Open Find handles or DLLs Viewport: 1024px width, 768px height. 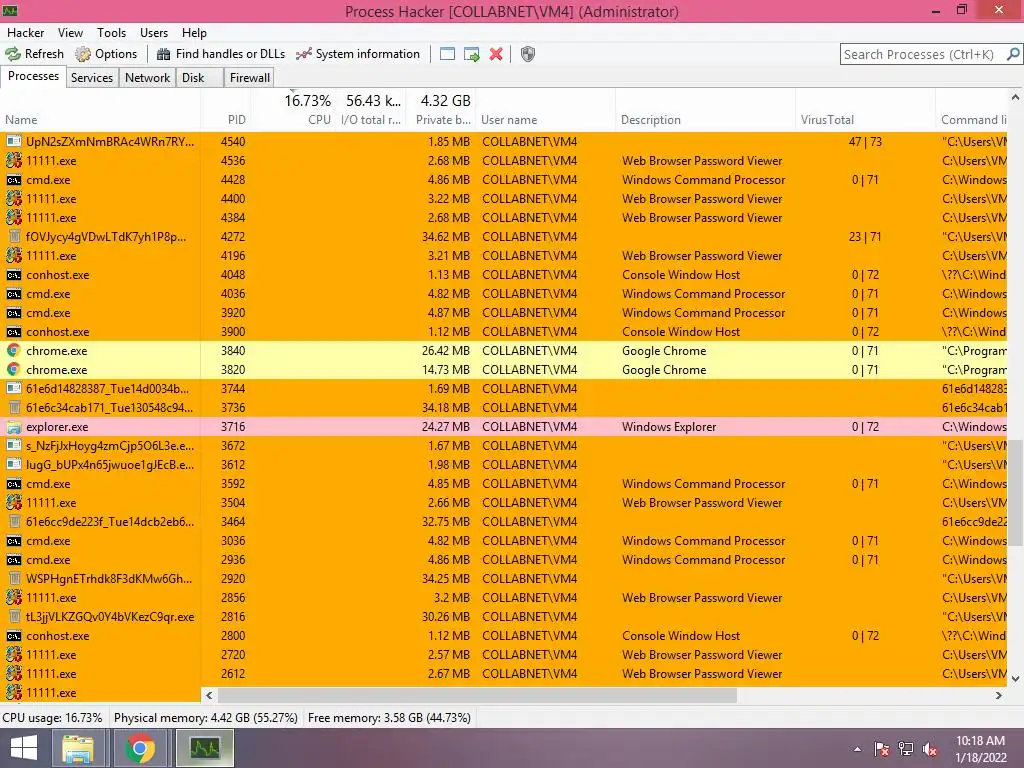(221, 54)
